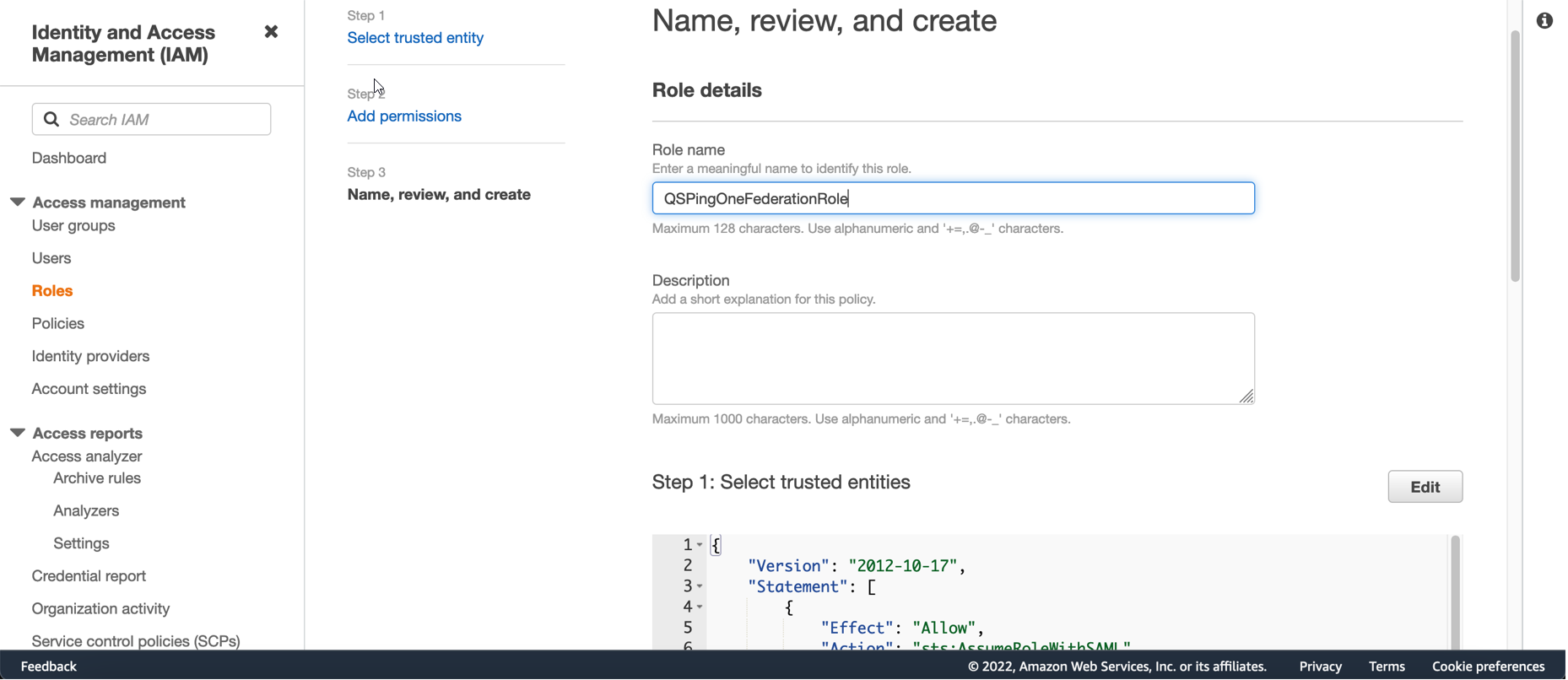The image size is (1568, 680).
Task: Open Organization activity
Action: 100,609
